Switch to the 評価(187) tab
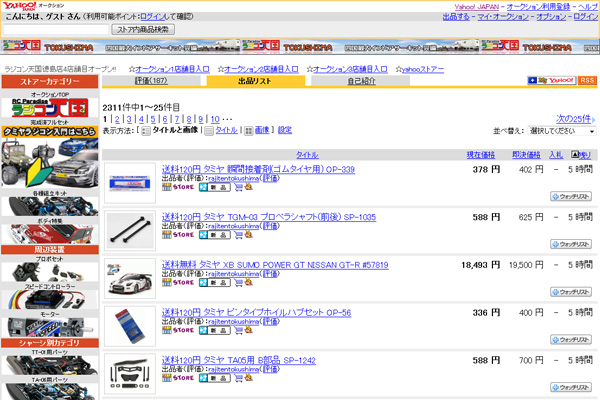Viewport: 600px width, 400px height. point(151,81)
